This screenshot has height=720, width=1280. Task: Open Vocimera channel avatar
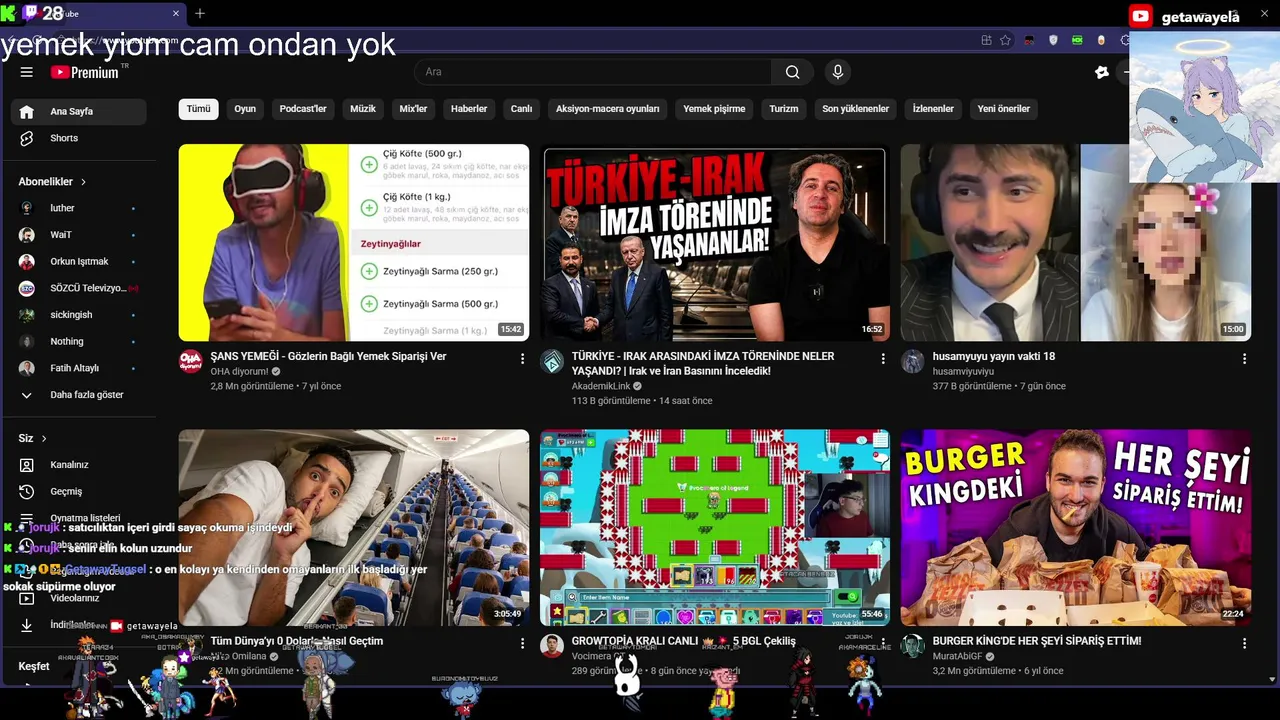pyautogui.click(x=552, y=646)
